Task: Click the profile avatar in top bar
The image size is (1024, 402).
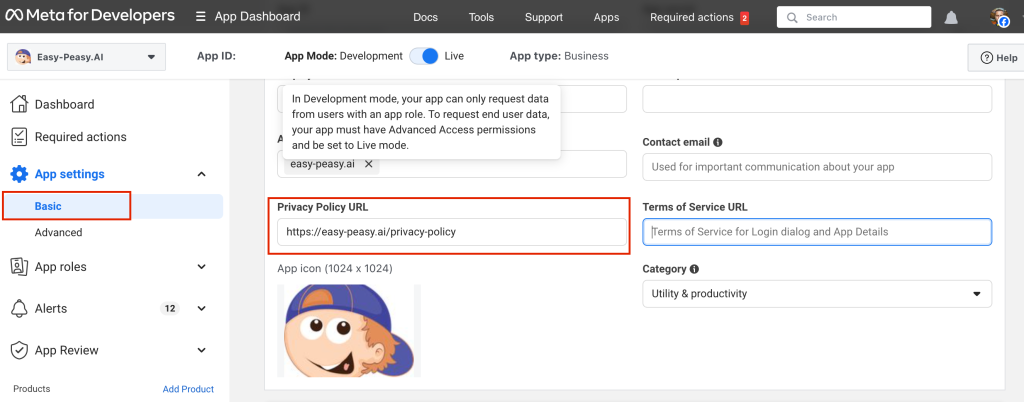Action: tap(1000, 17)
